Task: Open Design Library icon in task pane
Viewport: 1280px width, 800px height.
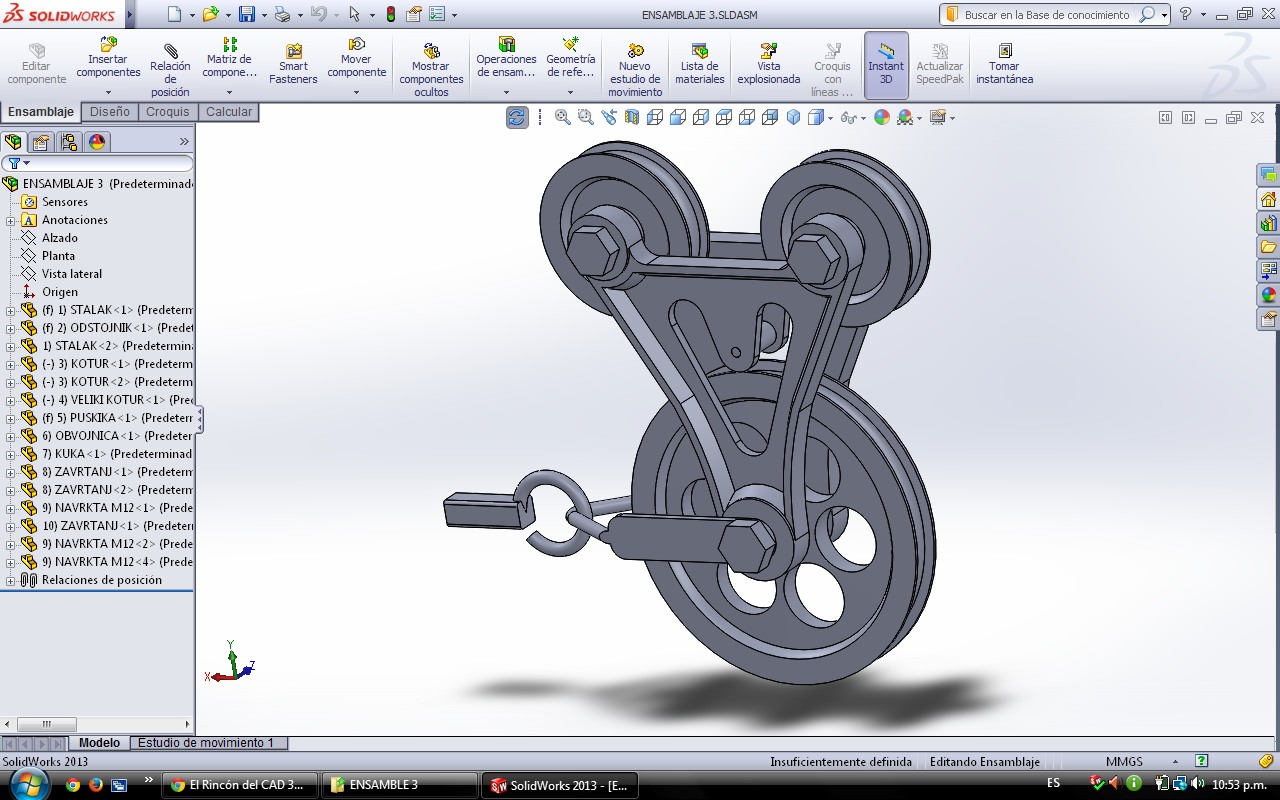Action: pos(1268,223)
